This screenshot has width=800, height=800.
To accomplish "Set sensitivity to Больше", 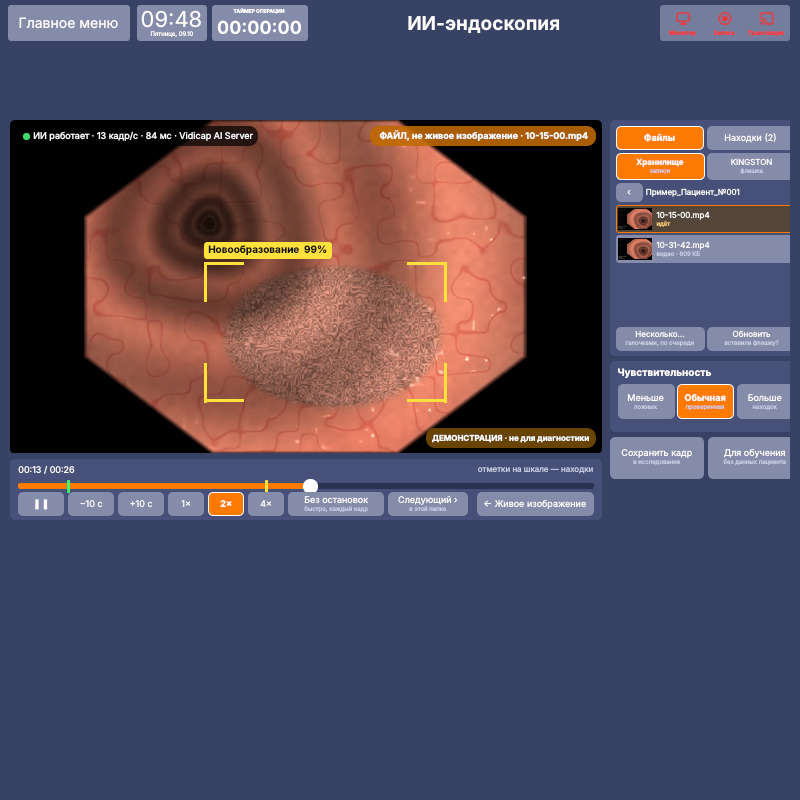I will [x=764, y=402].
